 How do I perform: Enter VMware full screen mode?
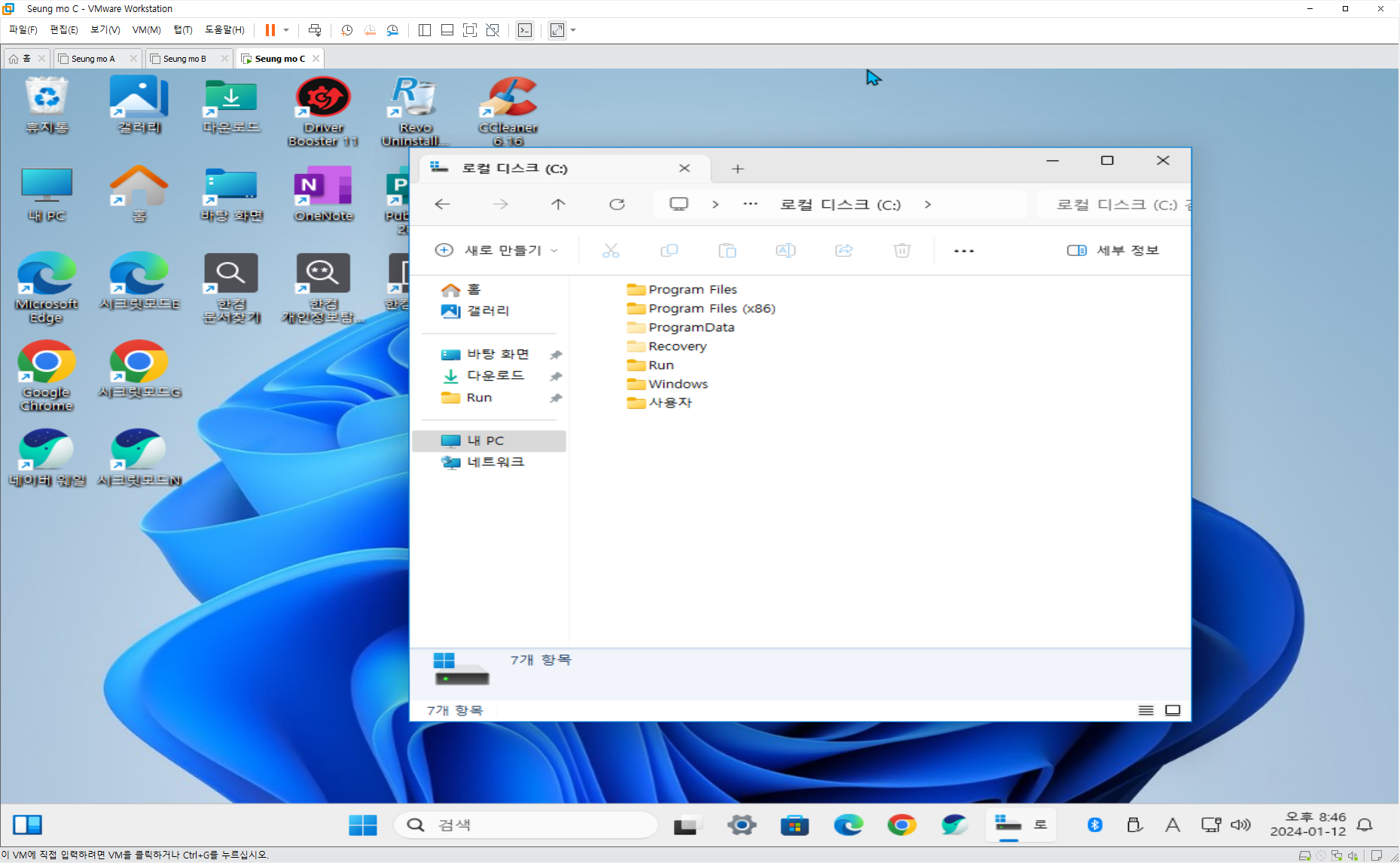pyautogui.click(x=470, y=30)
